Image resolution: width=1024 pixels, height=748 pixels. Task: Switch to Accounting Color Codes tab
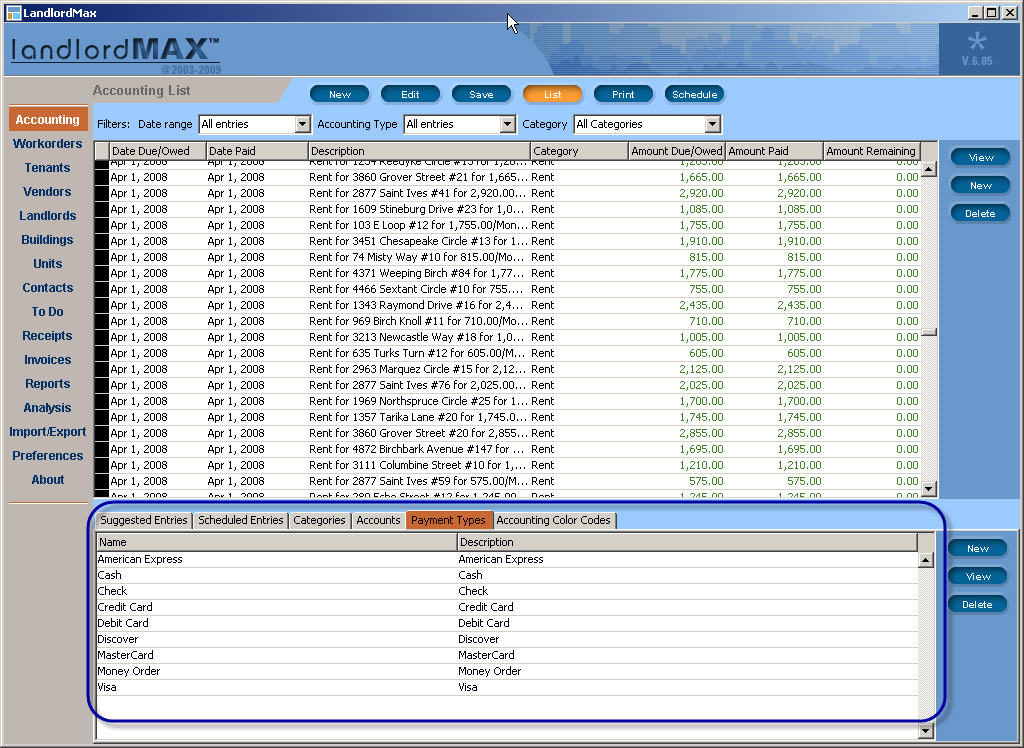click(554, 520)
